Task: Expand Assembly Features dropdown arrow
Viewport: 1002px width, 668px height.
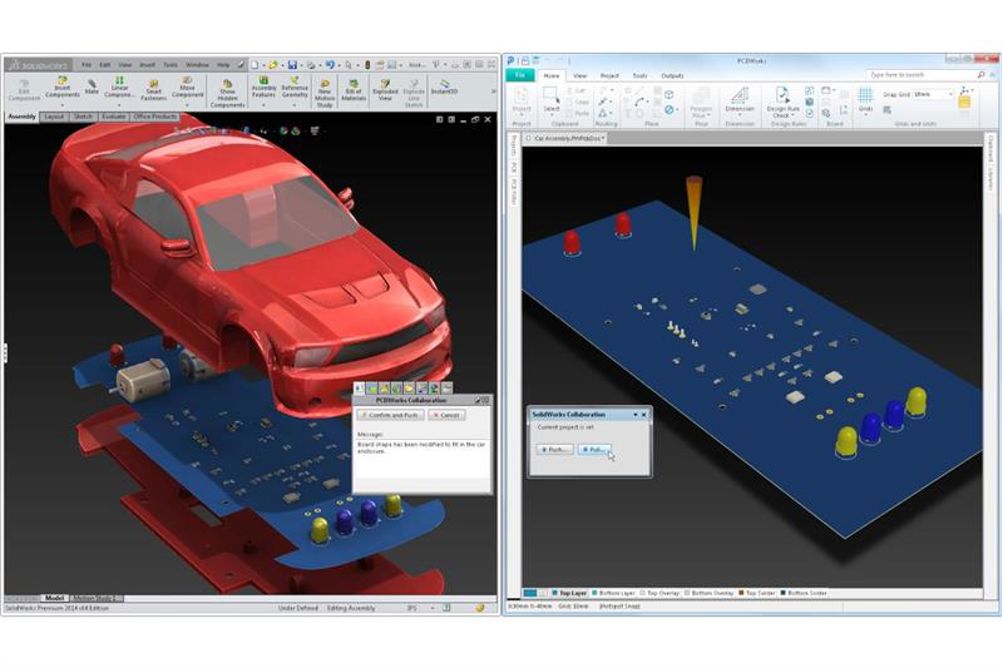Action: [263, 104]
